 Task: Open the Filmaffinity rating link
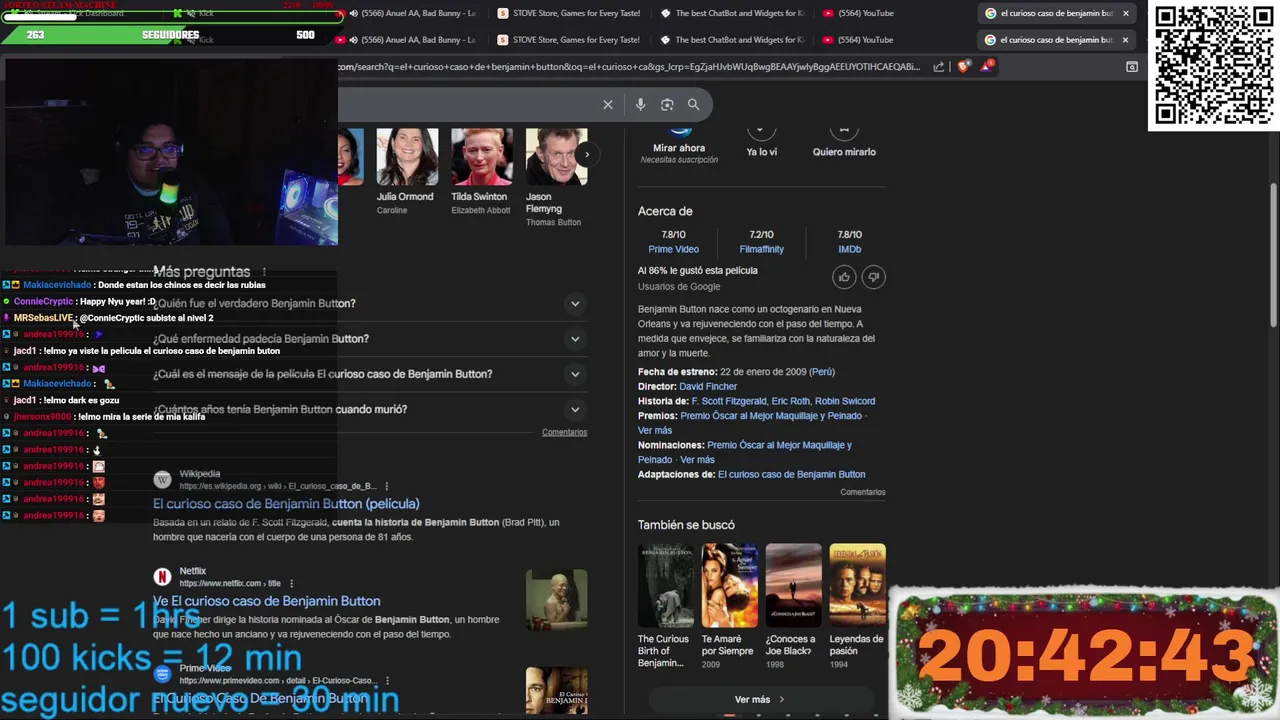pyautogui.click(x=761, y=249)
